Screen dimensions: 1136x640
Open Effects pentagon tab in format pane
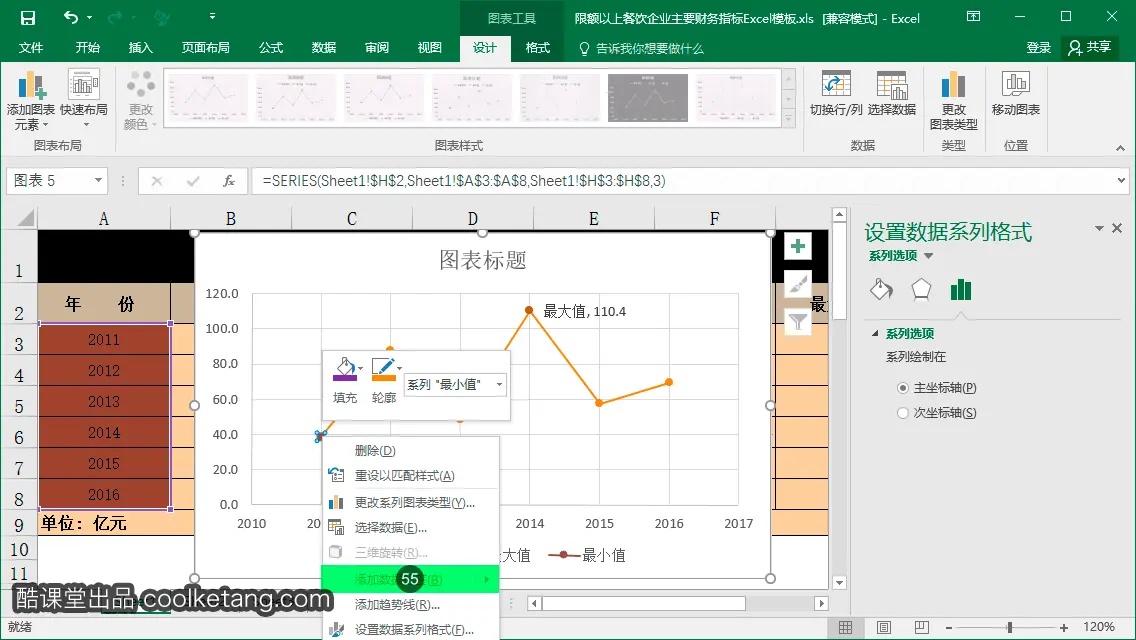(x=921, y=289)
